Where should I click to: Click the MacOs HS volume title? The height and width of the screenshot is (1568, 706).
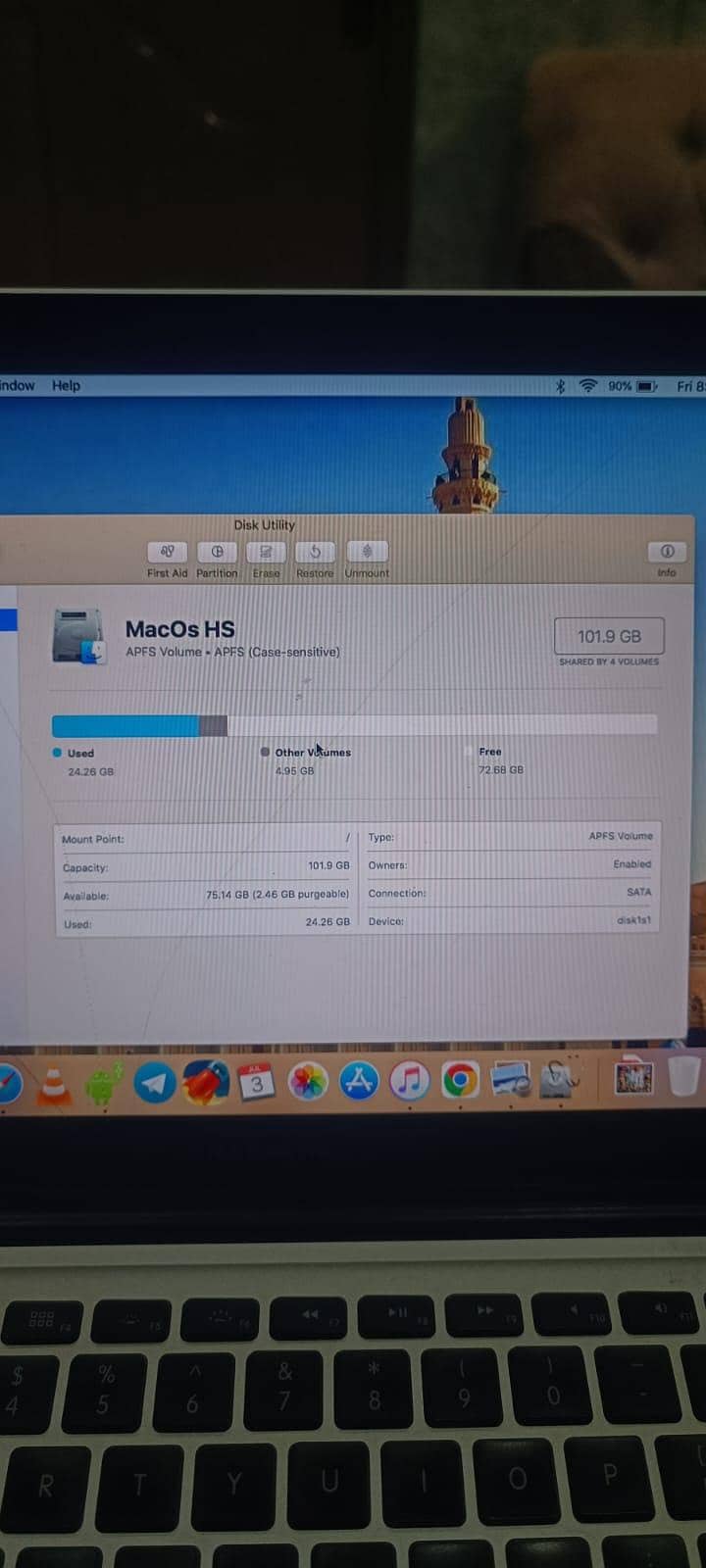(x=179, y=629)
